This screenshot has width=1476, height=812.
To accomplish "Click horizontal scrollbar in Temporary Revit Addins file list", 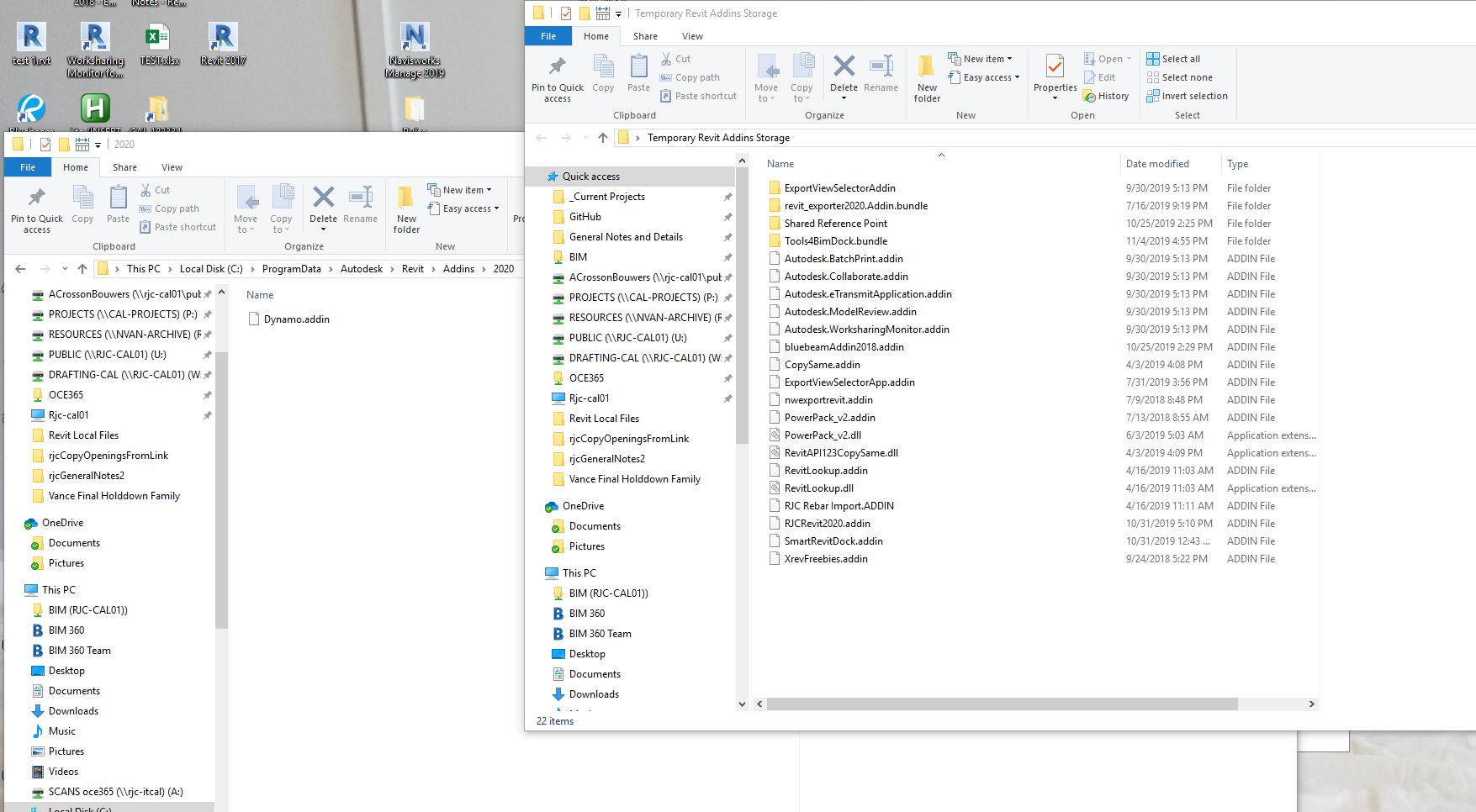I will click(1002, 704).
